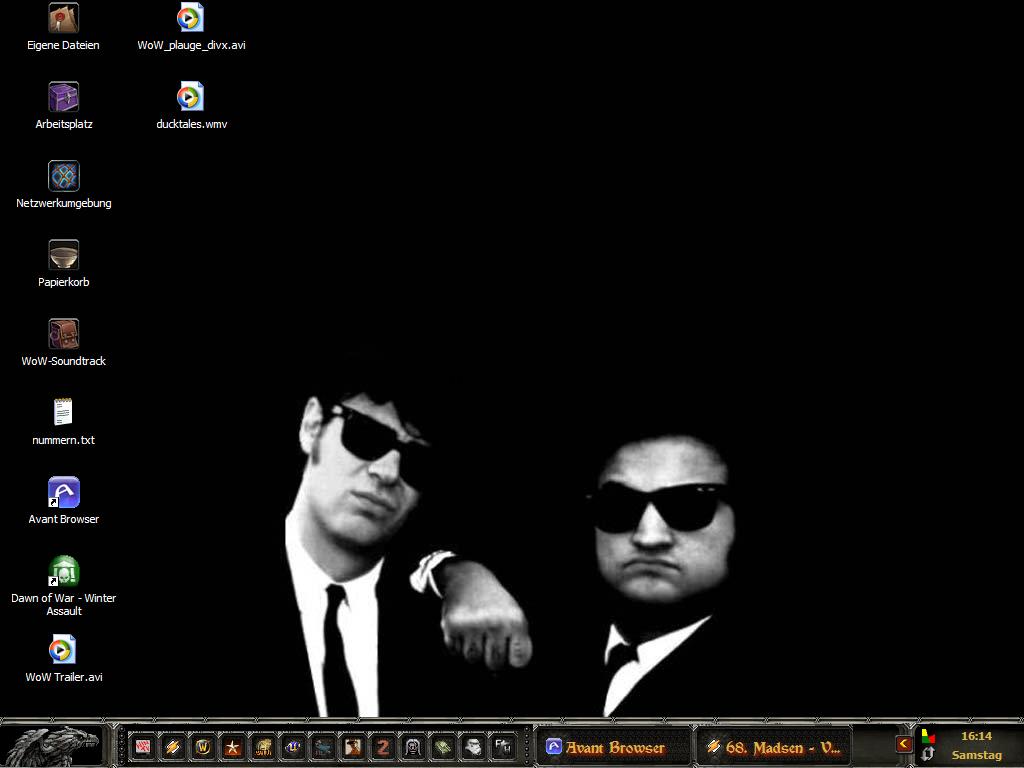Viewport: 1024px width, 768px height.
Task: Select the 'Papierkorb' icon label
Action: (63, 282)
